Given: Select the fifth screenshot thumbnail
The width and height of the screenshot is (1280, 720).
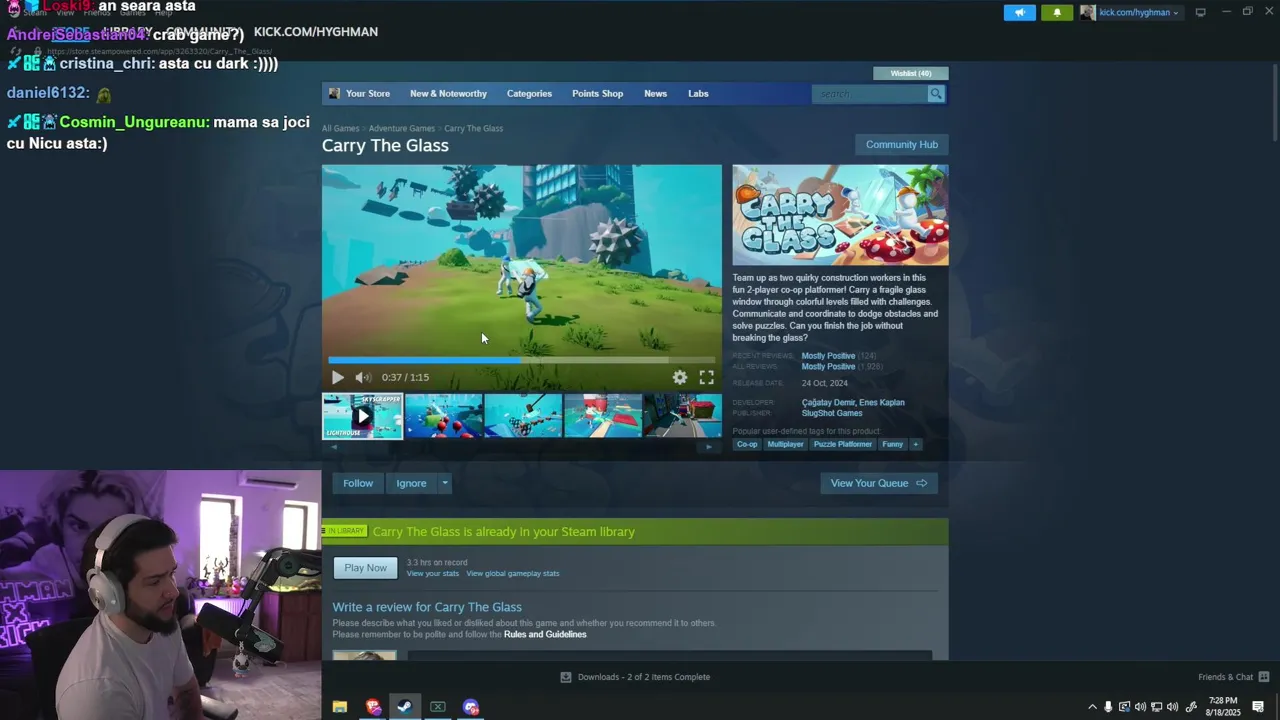Looking at the screenshot, I should 683,416.
